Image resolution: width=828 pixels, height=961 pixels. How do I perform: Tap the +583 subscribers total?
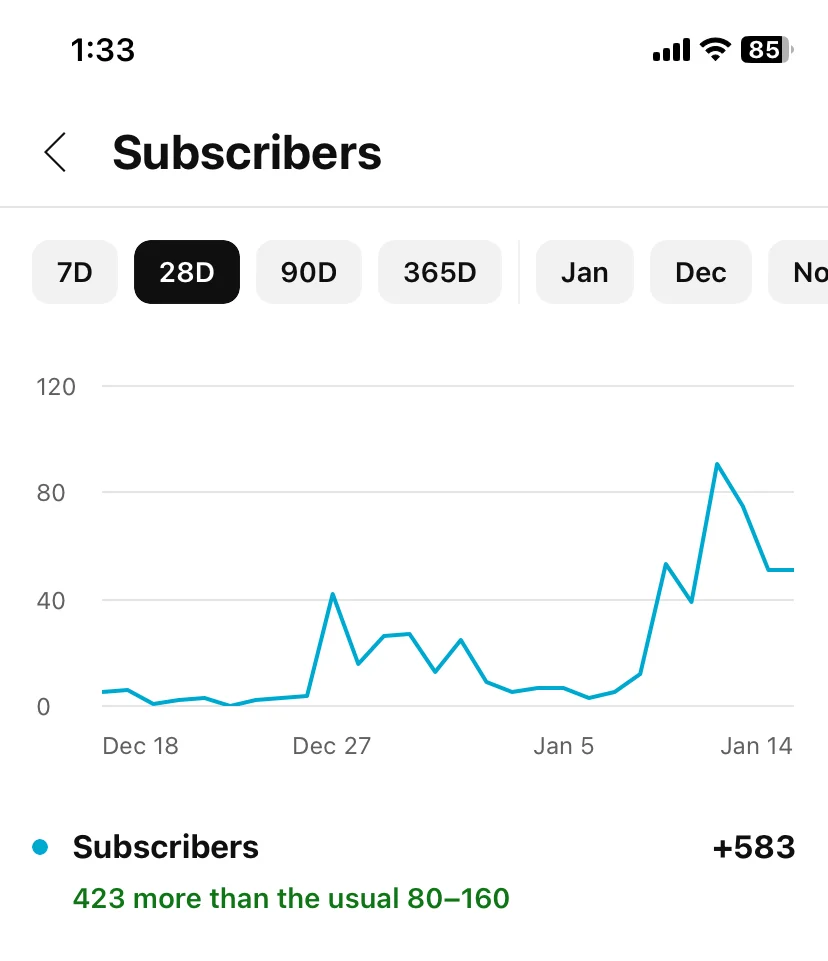(x=754, y=848)
